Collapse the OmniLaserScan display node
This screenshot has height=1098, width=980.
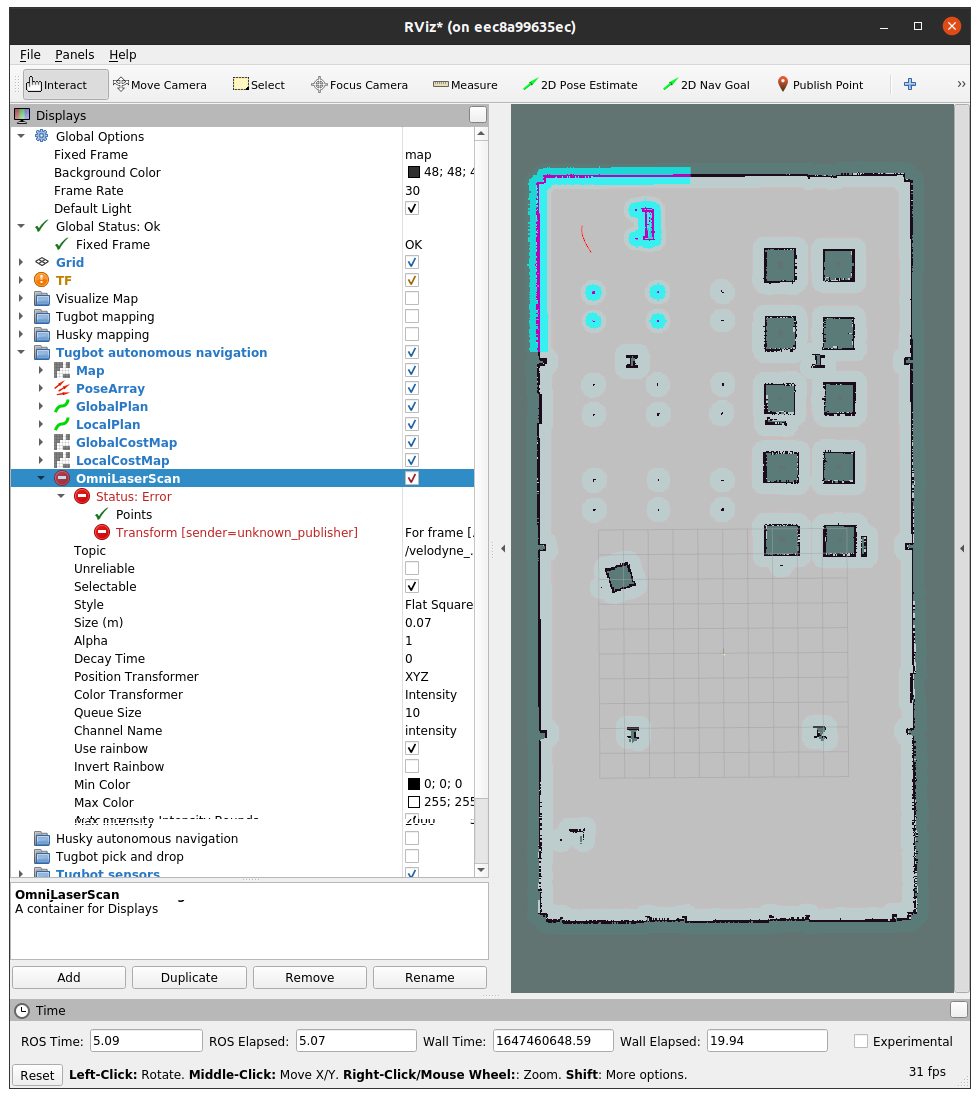(x=41, y=478)
